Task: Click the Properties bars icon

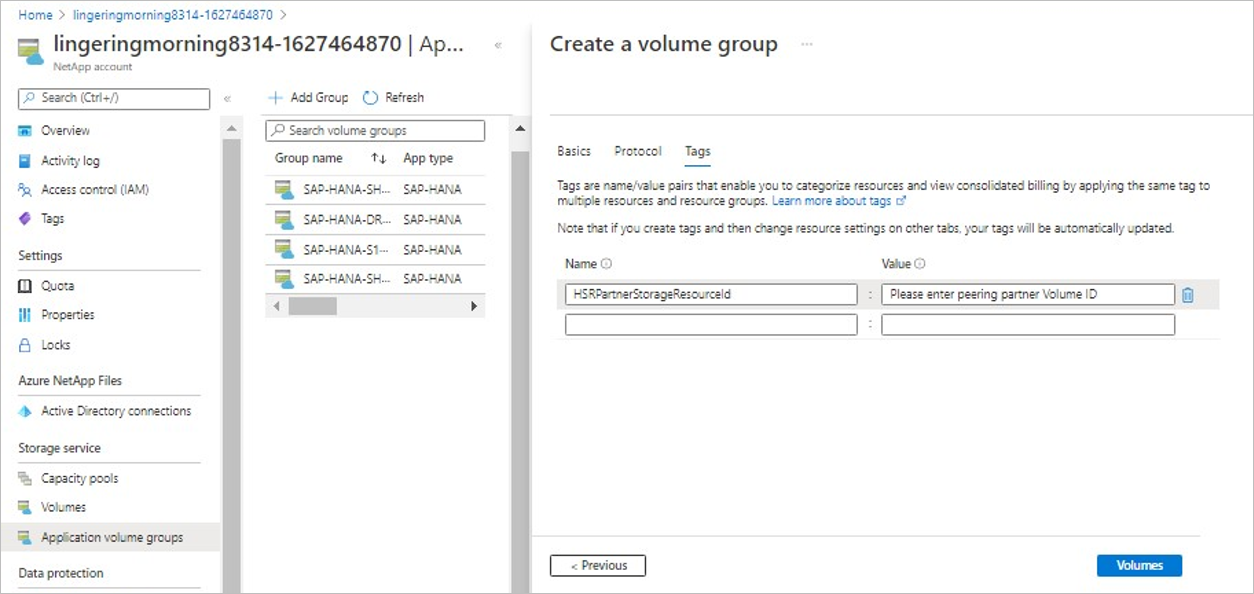Action: pyautogui.click(x=26, y=315)
